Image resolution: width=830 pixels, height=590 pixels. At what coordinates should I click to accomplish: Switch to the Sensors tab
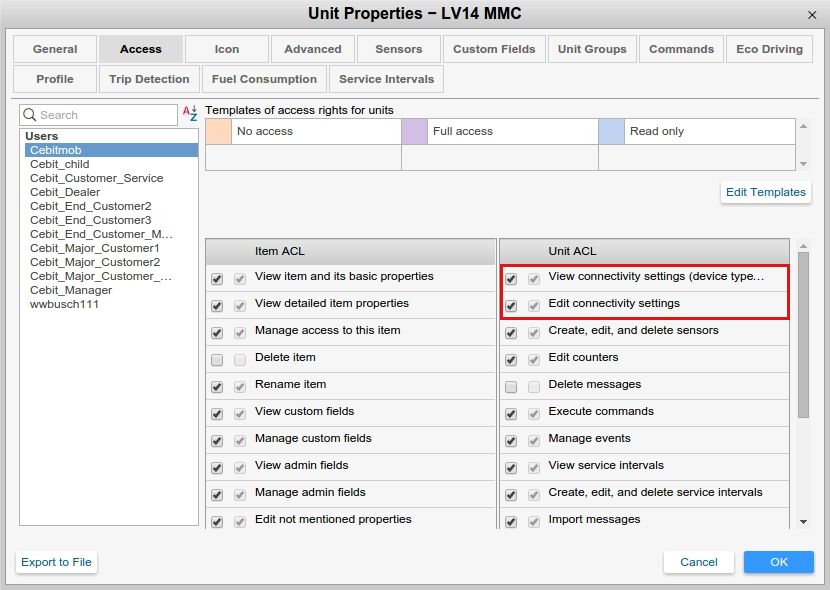click(399, 49)
